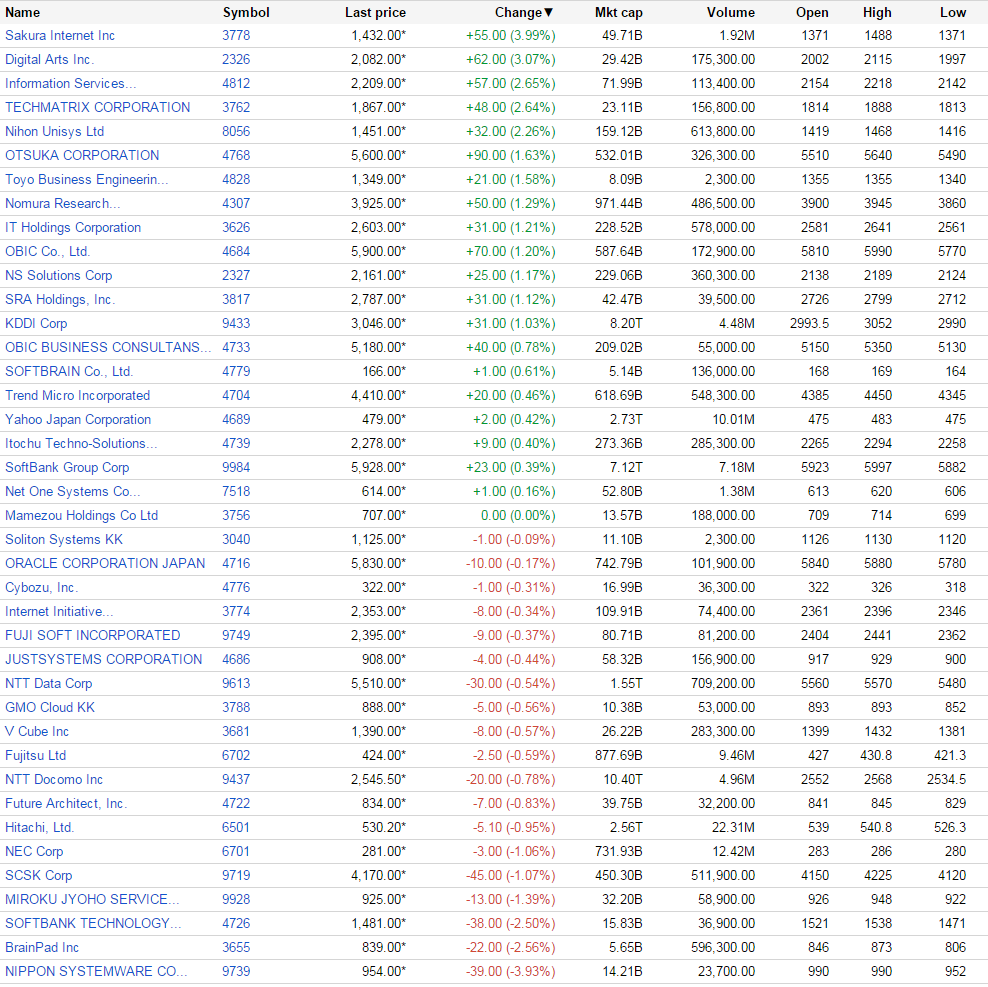Sort by Volume column header

pyautogui.click(x=730, y=13)
